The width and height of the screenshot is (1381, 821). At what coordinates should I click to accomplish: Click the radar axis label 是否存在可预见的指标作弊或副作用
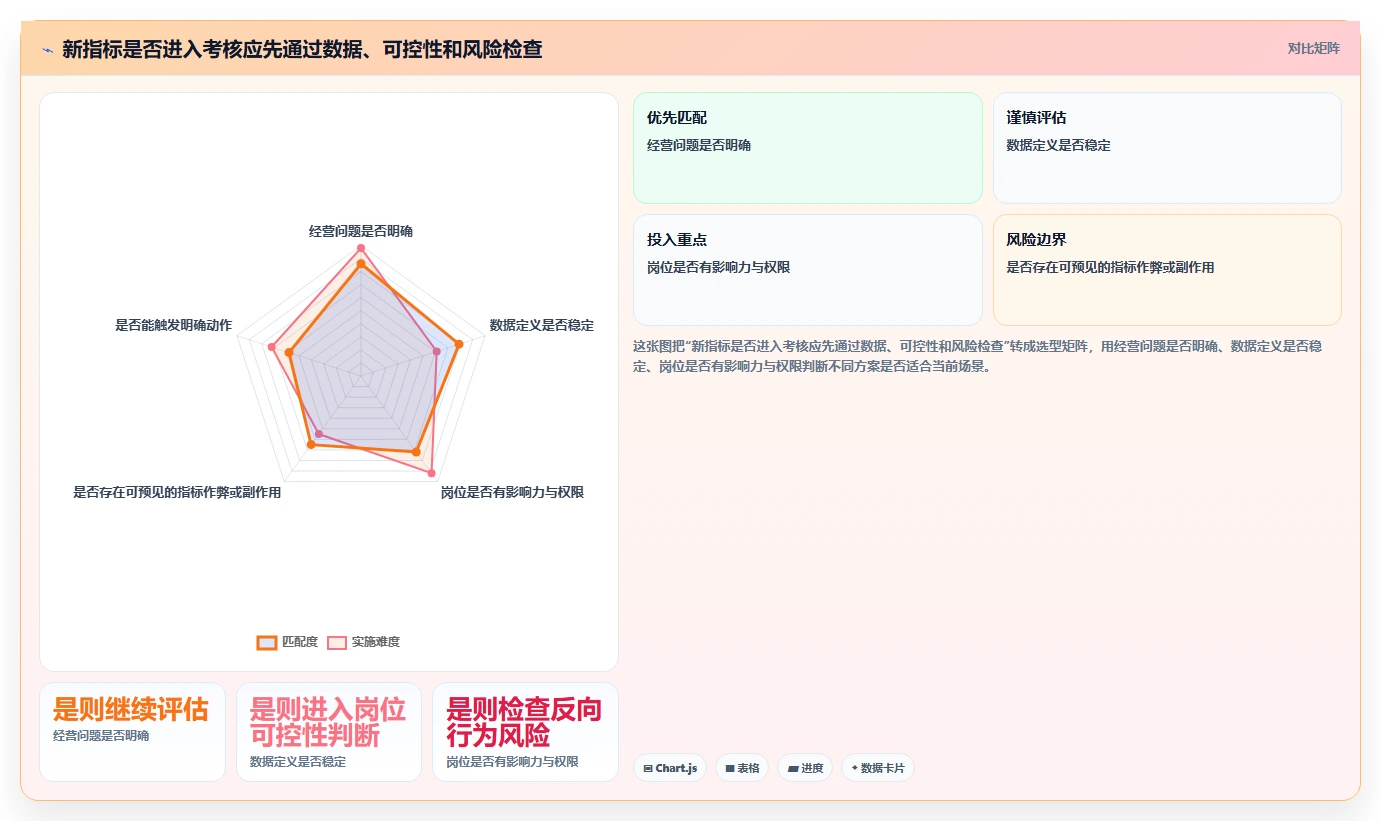[177, 492]
